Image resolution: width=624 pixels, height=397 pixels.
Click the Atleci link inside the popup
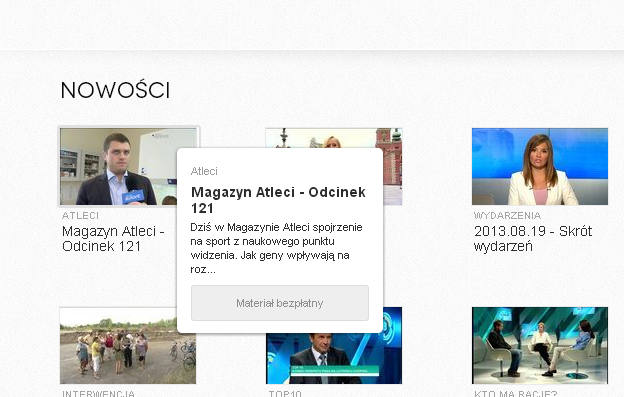coord(204,171)
